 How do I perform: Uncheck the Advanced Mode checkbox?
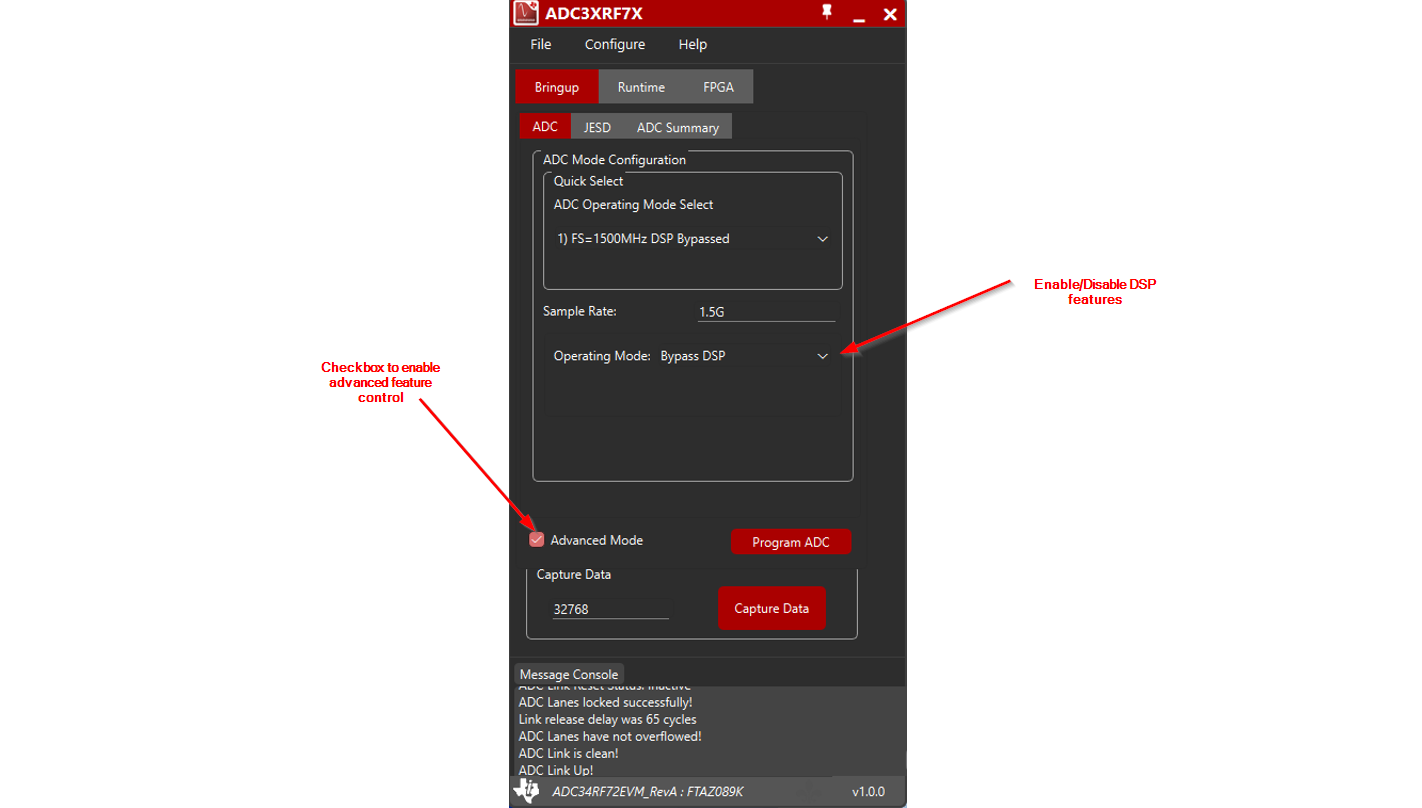click(537, 540)
